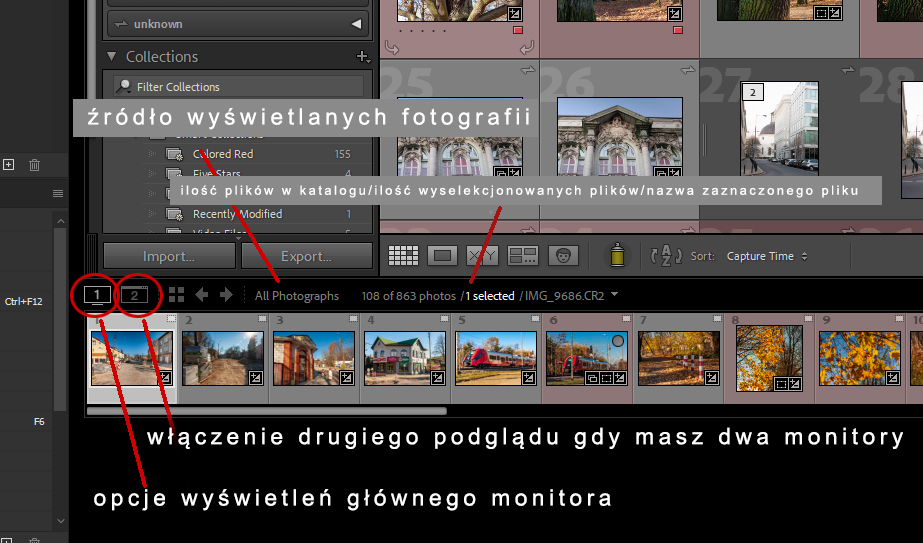Click the filmstrip grid shortcut icon
Viewport: 923px width, 543px height.
point(177,295)
